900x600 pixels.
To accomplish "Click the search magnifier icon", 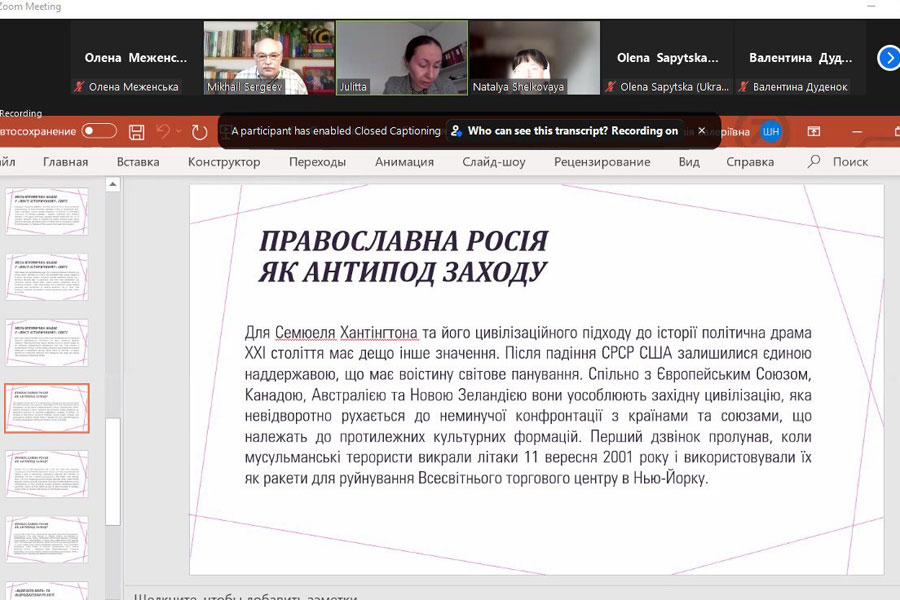I will pos(813,161).
